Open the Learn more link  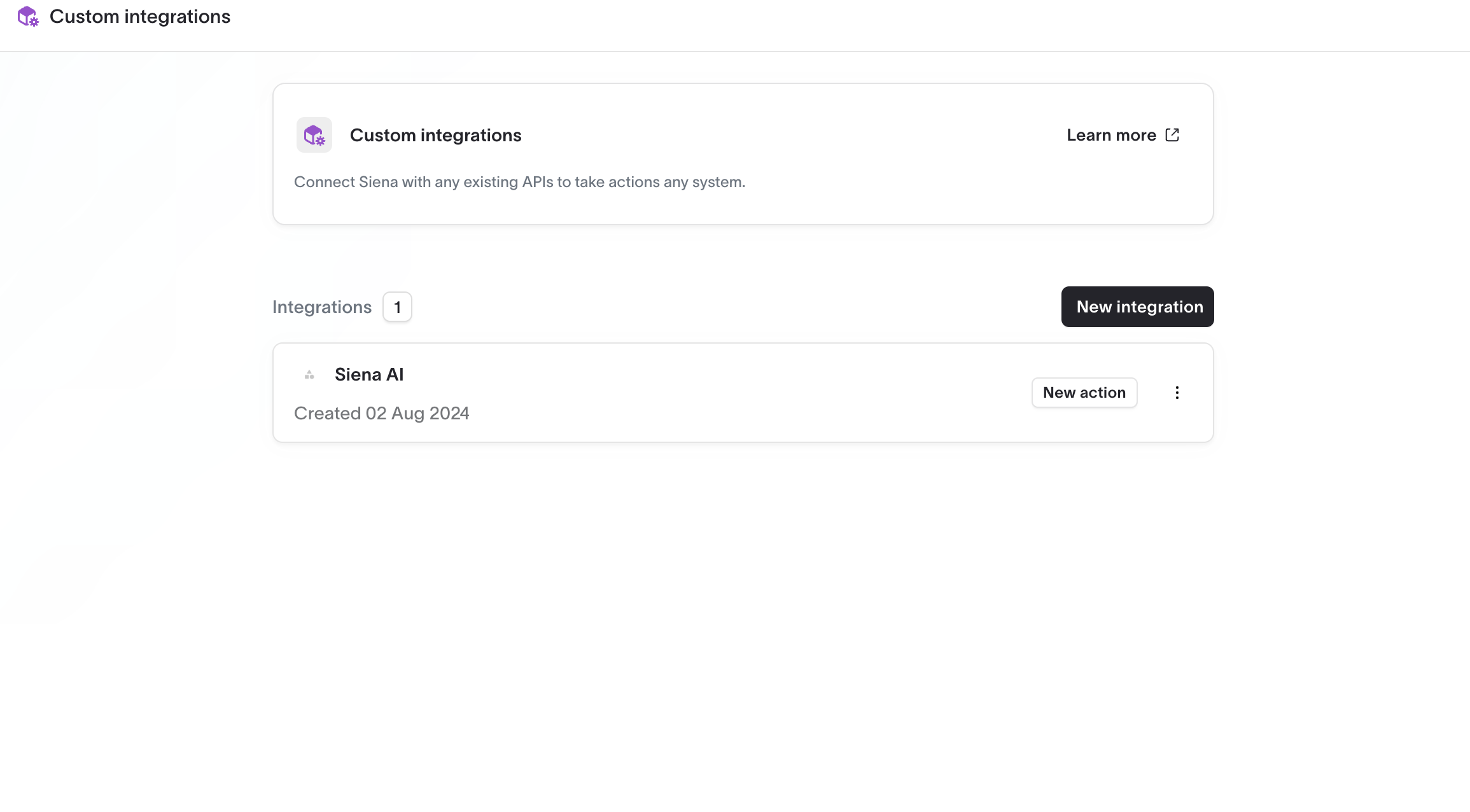[1123, 135]
